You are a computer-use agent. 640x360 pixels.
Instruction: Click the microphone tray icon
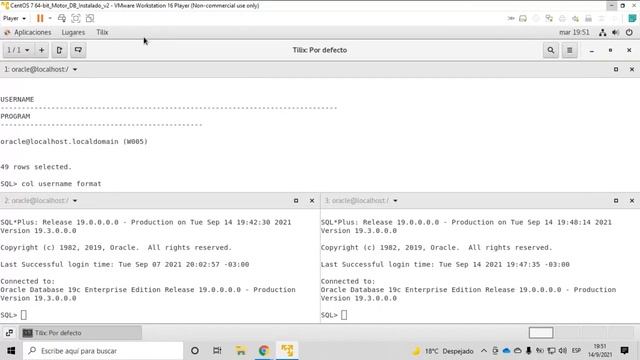click(x=529, y=351)
